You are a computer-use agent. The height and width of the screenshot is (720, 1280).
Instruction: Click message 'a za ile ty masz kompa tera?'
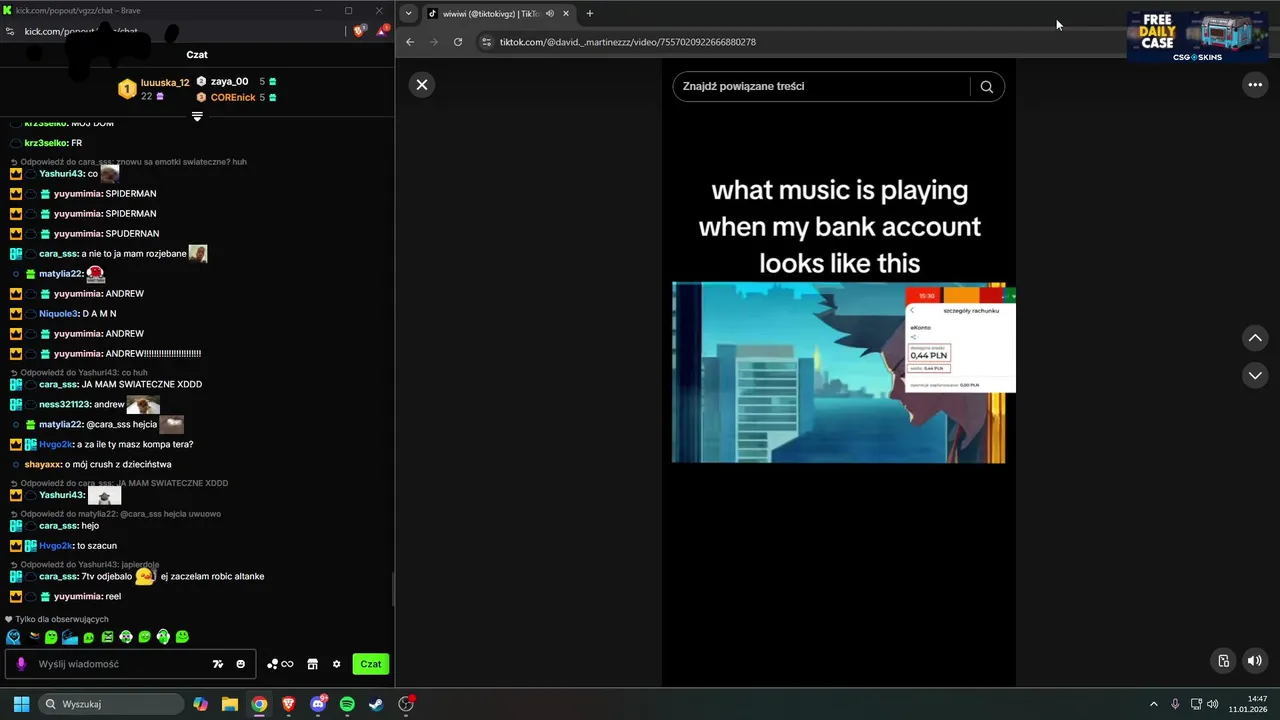(x=134, y=445)
